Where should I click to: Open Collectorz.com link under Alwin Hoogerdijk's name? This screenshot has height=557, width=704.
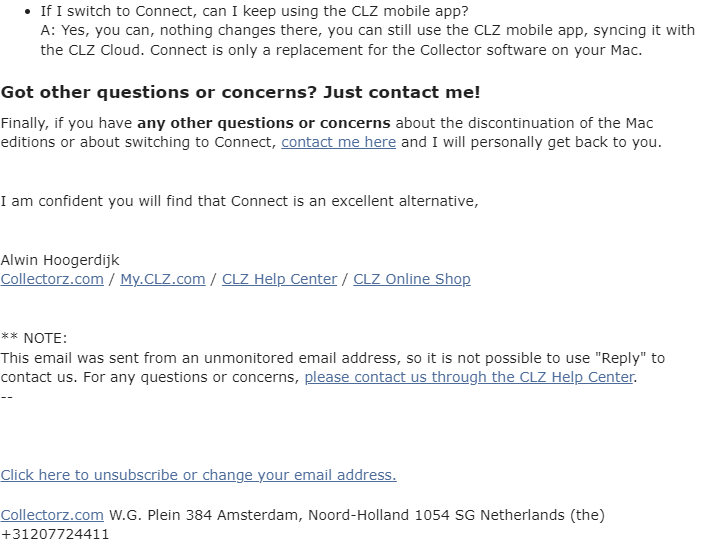52,279
